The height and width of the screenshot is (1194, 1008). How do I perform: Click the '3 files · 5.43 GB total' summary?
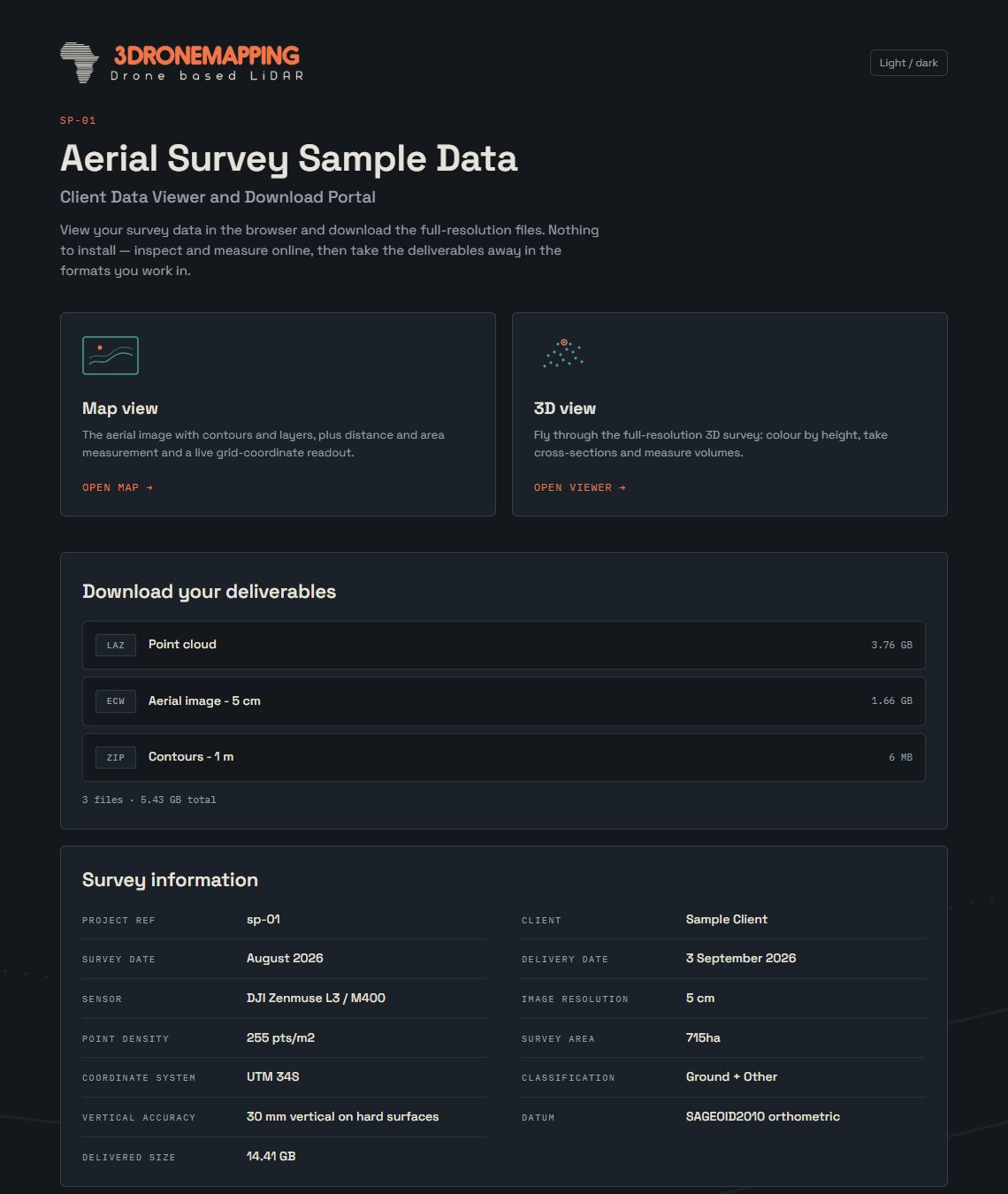coord(149,800)
